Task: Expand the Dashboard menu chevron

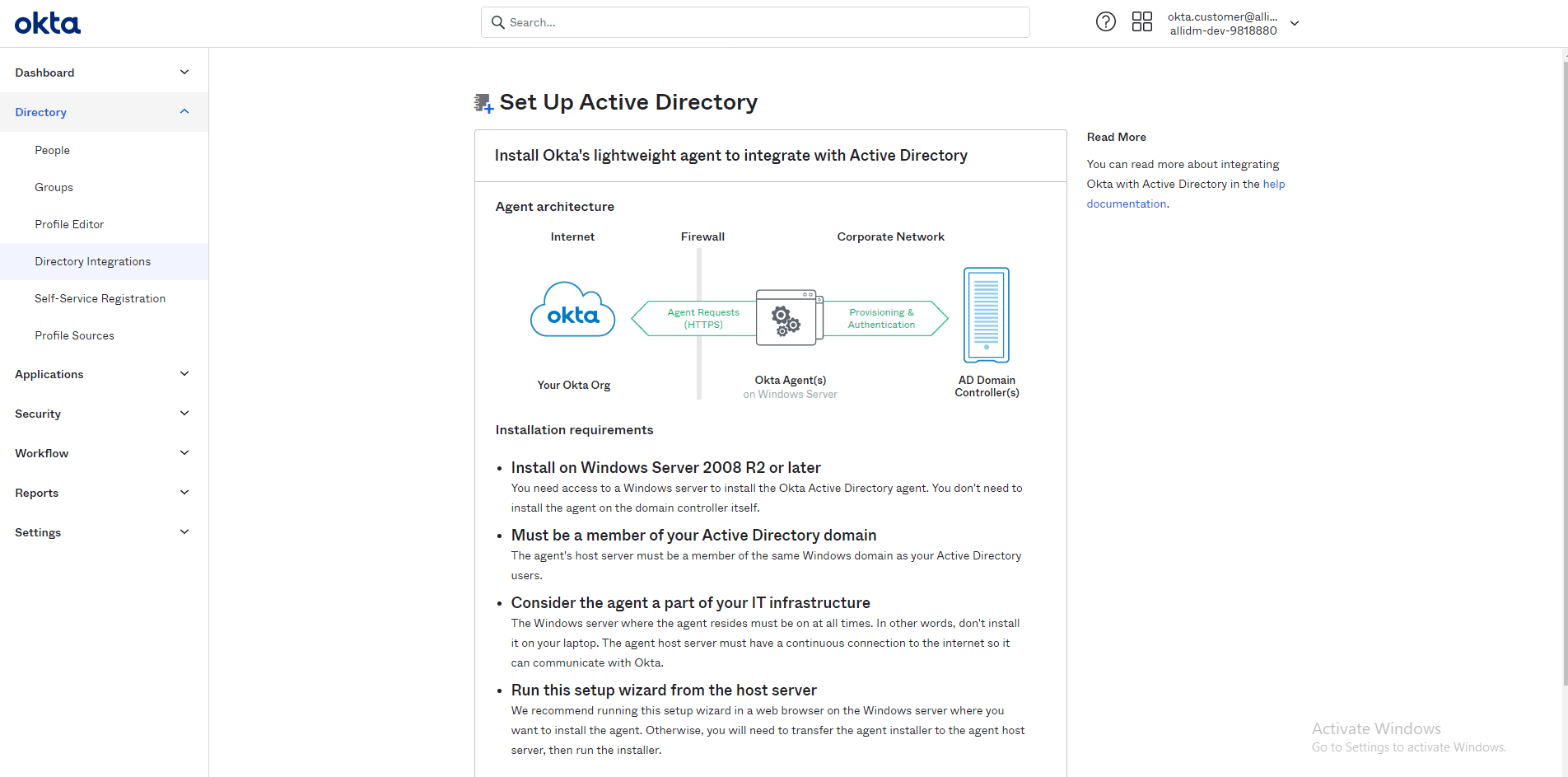Action: [x=184, y=73]
